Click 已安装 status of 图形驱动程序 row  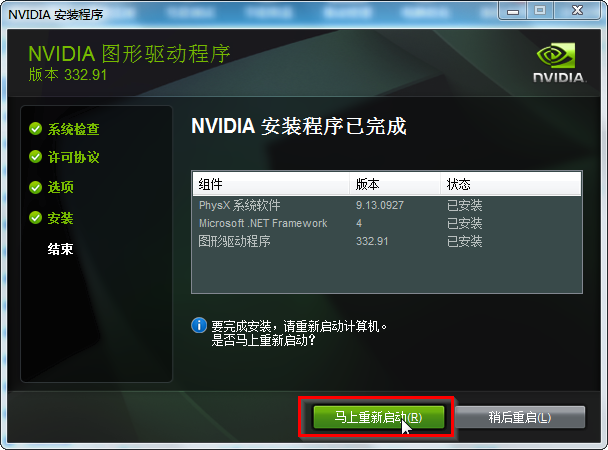click(465, 241)
